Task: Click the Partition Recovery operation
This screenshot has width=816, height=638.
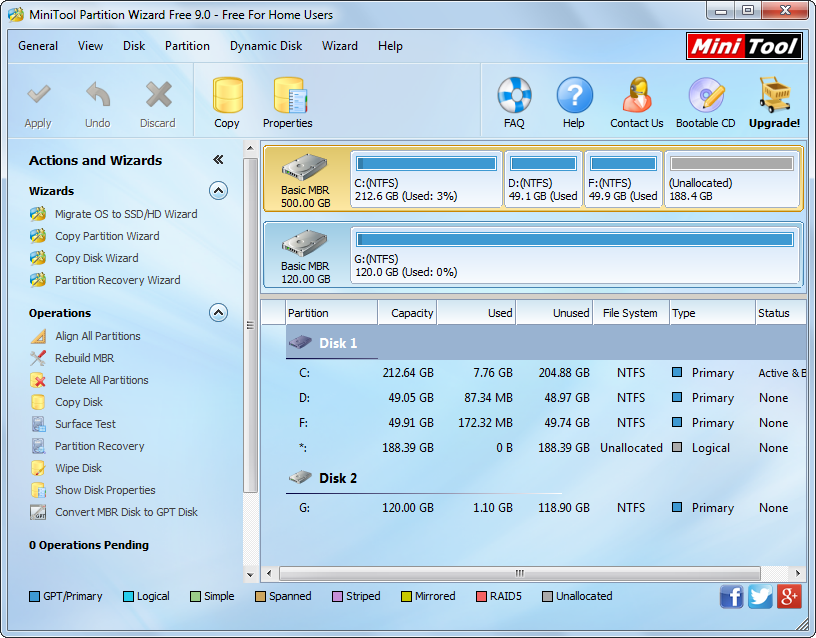Action: coord(100,446)
